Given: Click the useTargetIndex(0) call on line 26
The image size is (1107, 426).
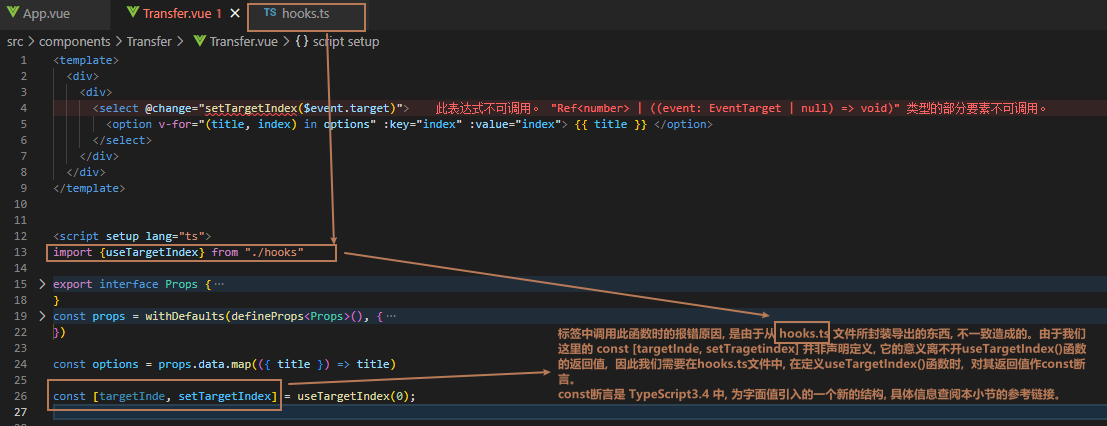Looking at the screenshot, I should coord(355,396).
